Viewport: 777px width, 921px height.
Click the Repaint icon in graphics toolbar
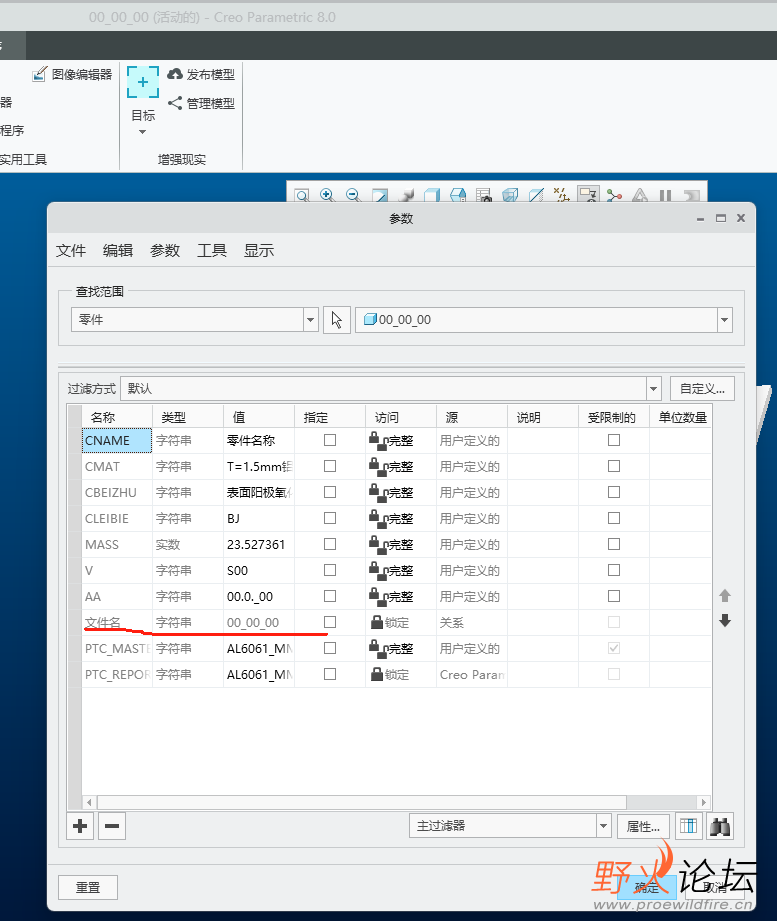point(380,196)
